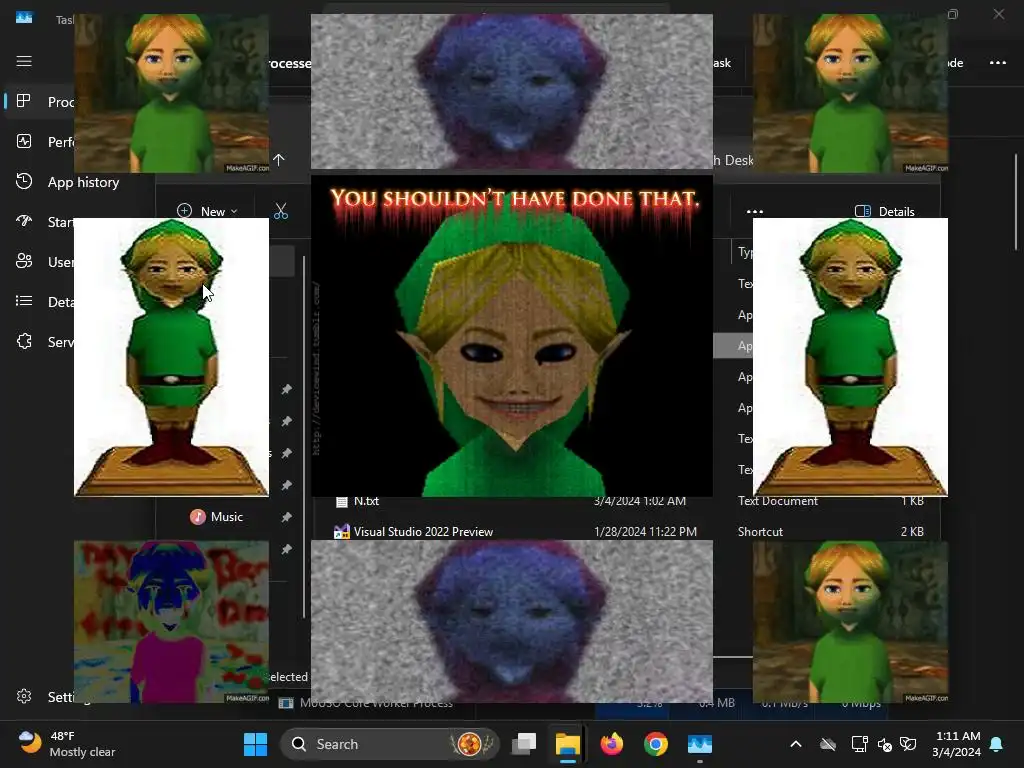This screenshot has height=768, width=1024.
Task: Open the network tray icon
Action: tap(859, 744)
